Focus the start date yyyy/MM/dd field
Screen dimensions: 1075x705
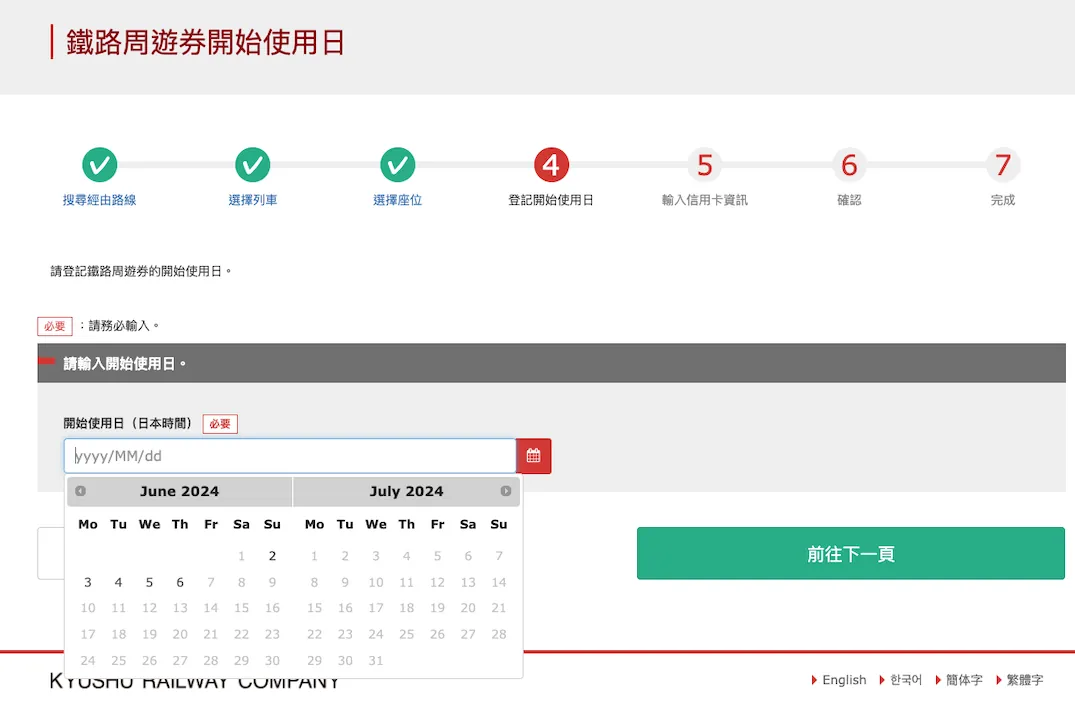pos(290,456)
